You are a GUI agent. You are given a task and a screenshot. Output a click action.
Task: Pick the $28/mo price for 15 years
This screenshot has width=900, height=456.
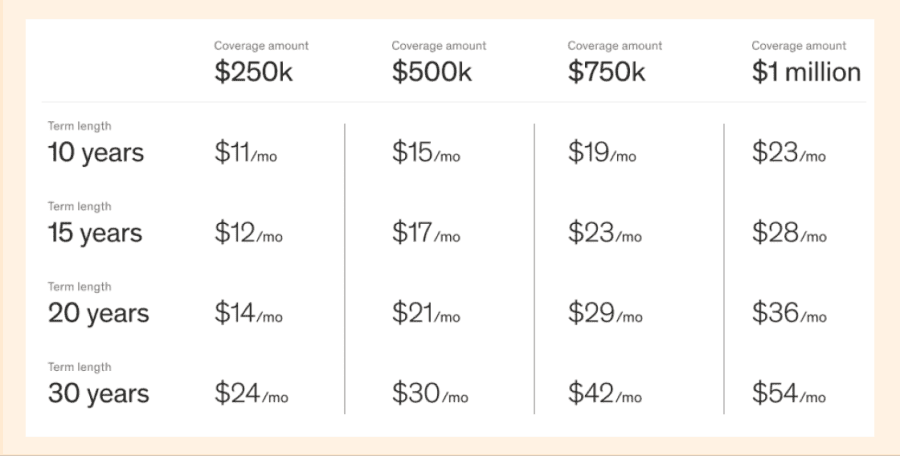point(789,233)
